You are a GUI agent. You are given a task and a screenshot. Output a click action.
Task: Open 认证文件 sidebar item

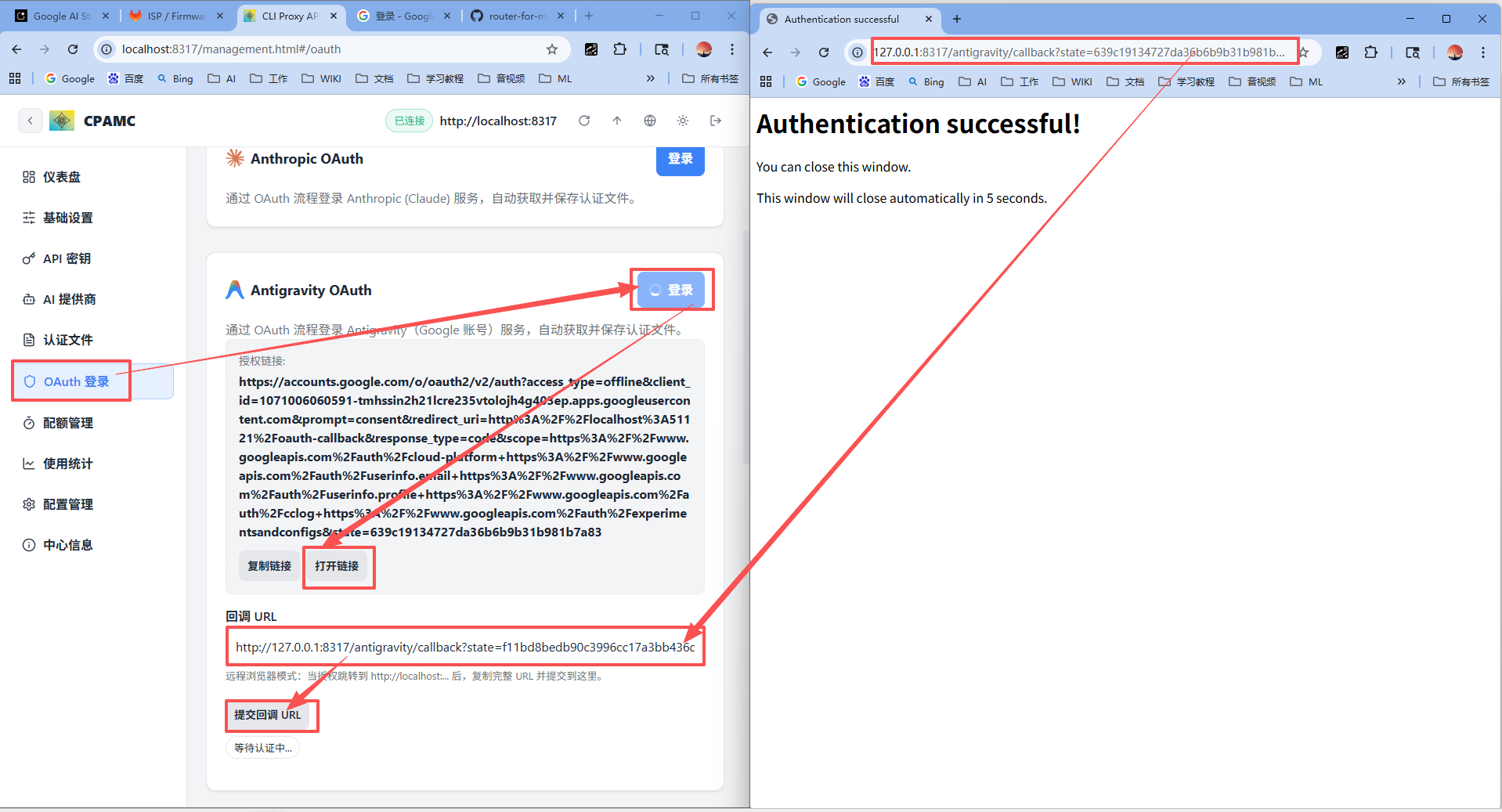(67, 340)
